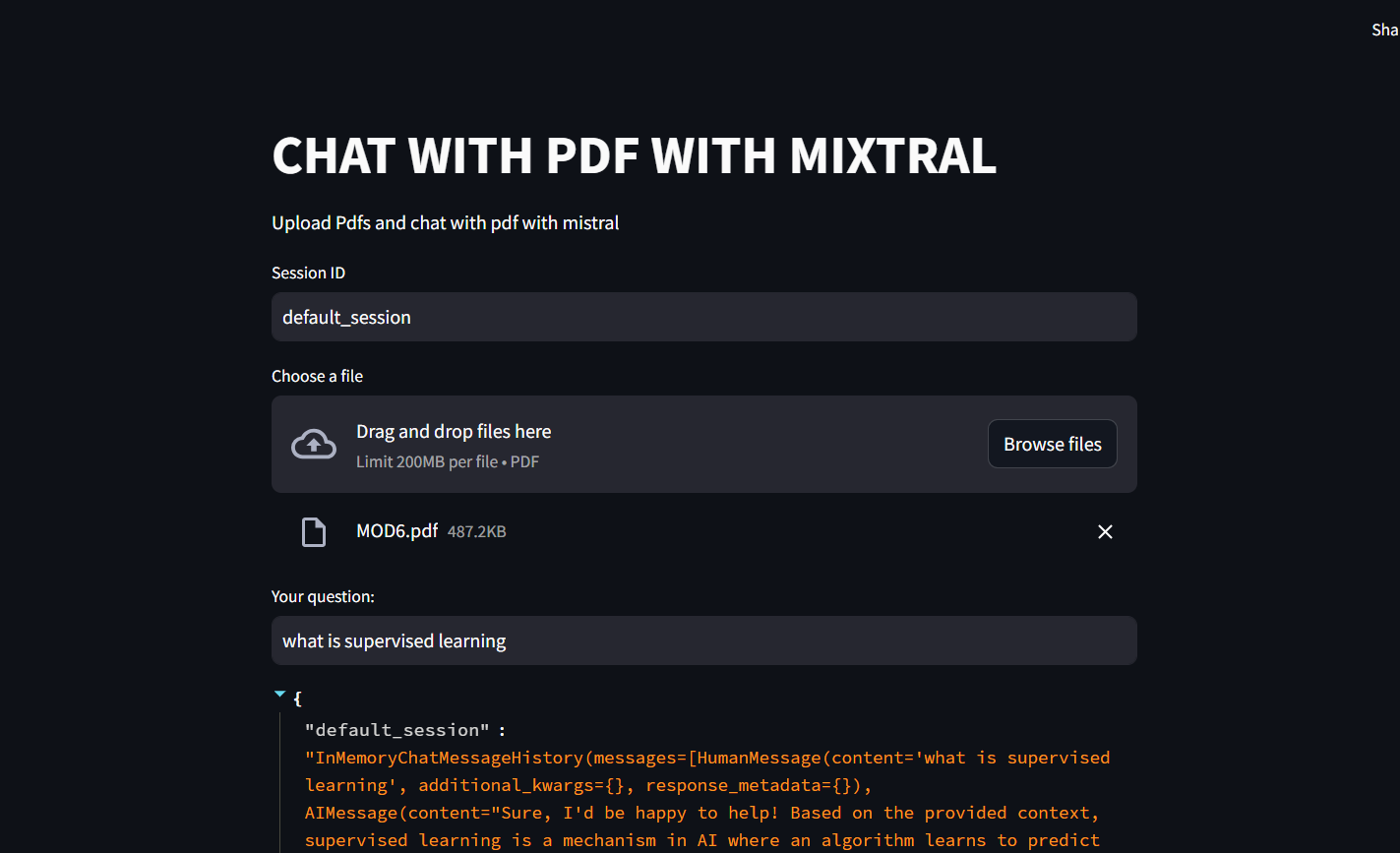Click the Your question input field
Image resolution: width=1400 pixels, height=853 pixels.
click(703, 640)
